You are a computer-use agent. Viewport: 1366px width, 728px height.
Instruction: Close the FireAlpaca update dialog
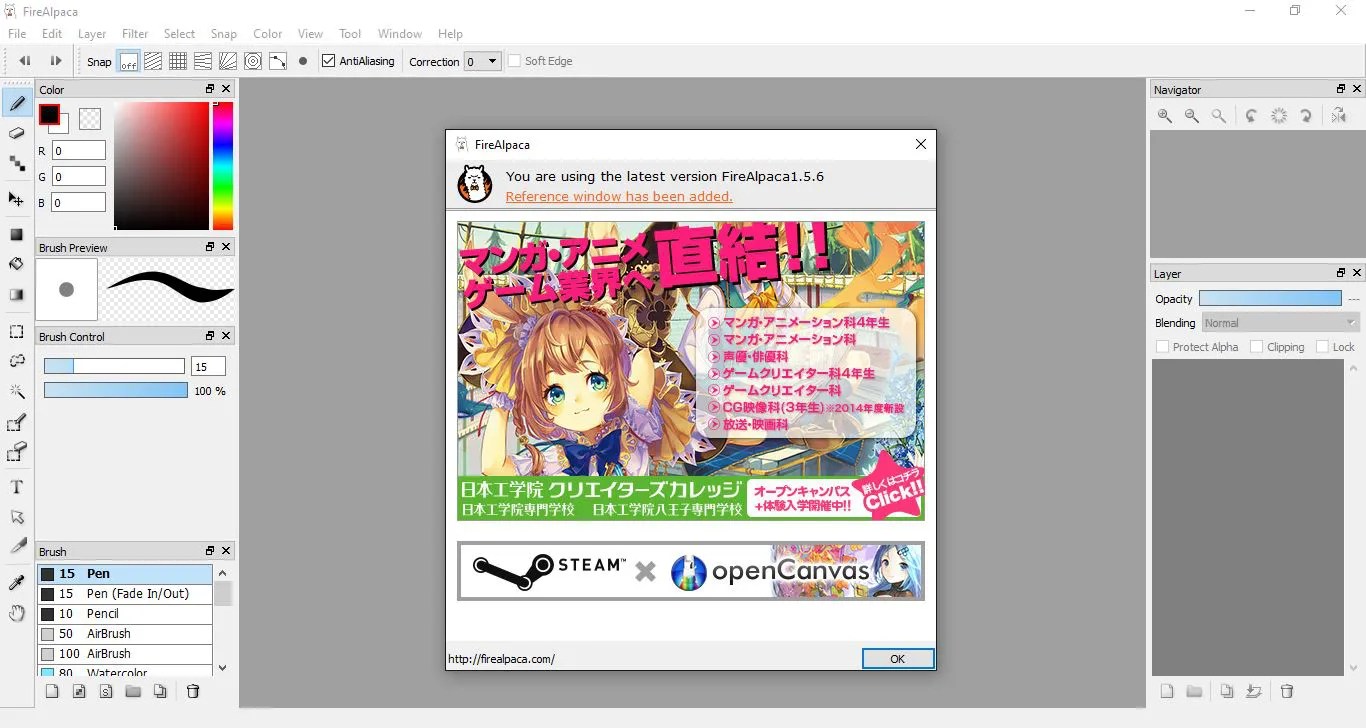coord(921,144)
